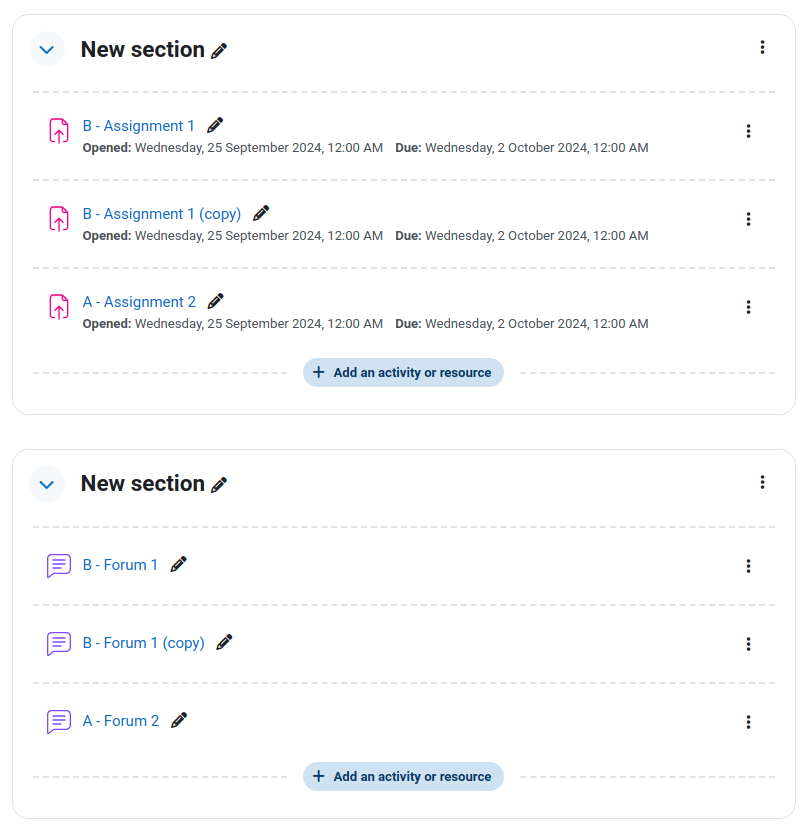Open the B - Assignment 1 activity icon
This screenshot has height=834, width=810.
point(59,131)
